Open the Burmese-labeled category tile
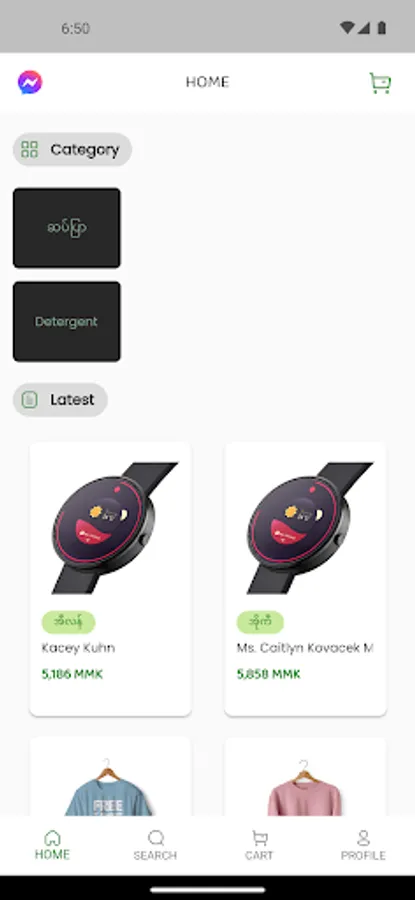This screenshot has height=900, width=415. pyautogui.click(x=67, y=228)
